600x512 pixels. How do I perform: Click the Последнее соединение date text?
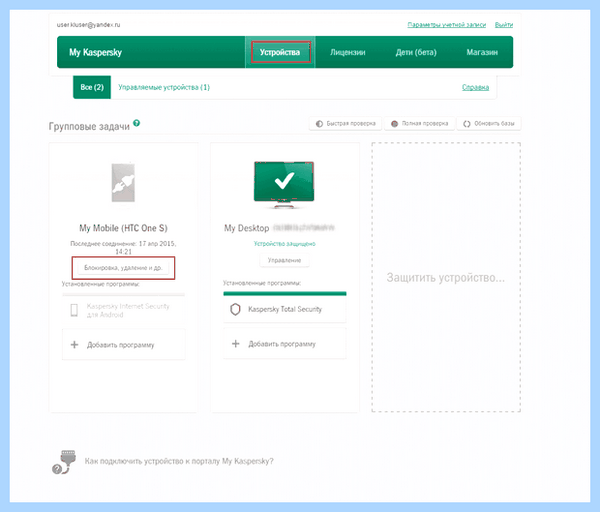123,248
